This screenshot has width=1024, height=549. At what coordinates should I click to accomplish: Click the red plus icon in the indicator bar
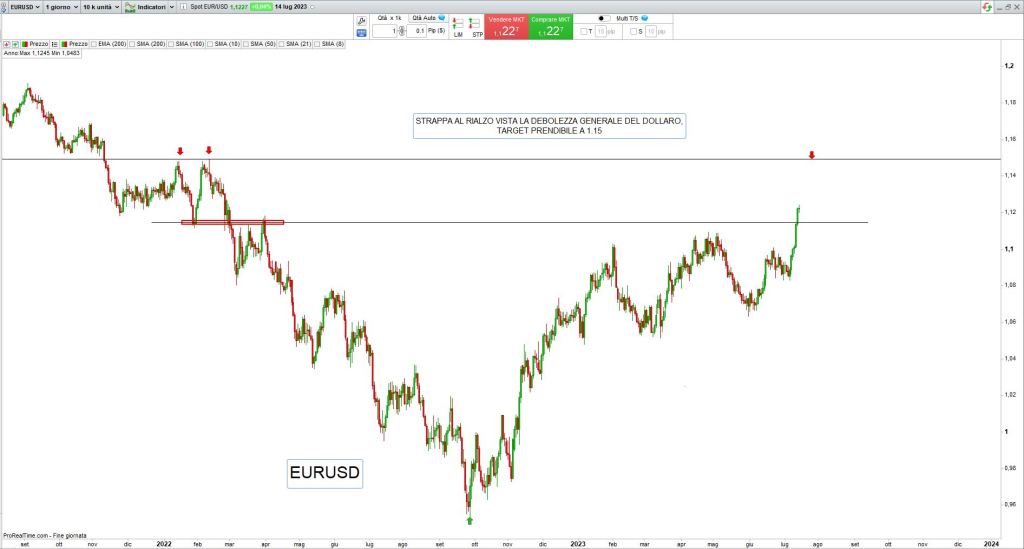pos(7,44)
